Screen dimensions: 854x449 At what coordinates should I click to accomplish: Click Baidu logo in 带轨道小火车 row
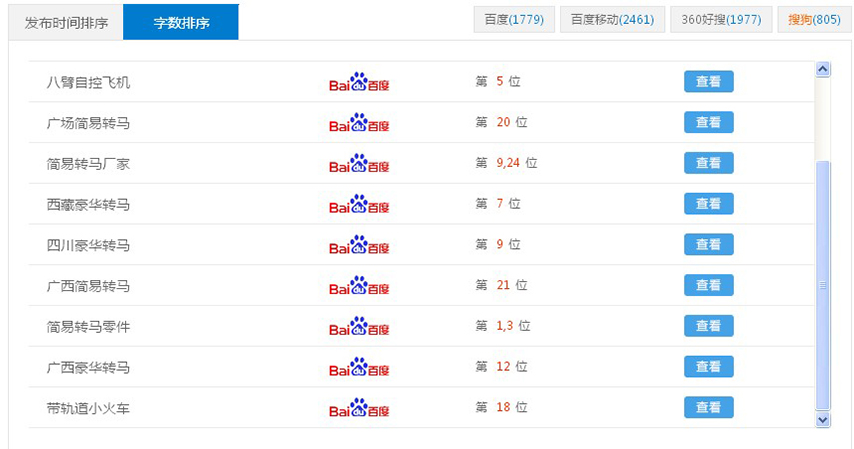359,408
